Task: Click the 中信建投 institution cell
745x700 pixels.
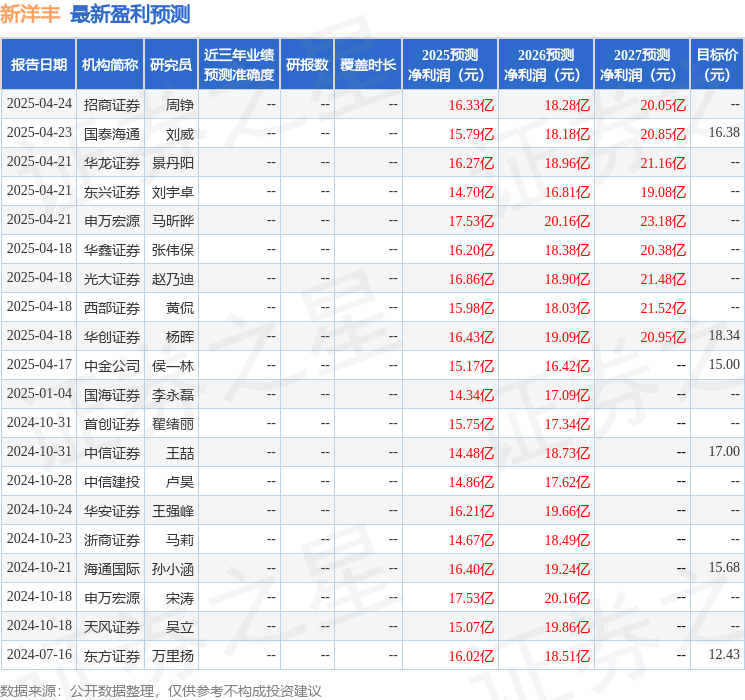Action: pos(112,482)
